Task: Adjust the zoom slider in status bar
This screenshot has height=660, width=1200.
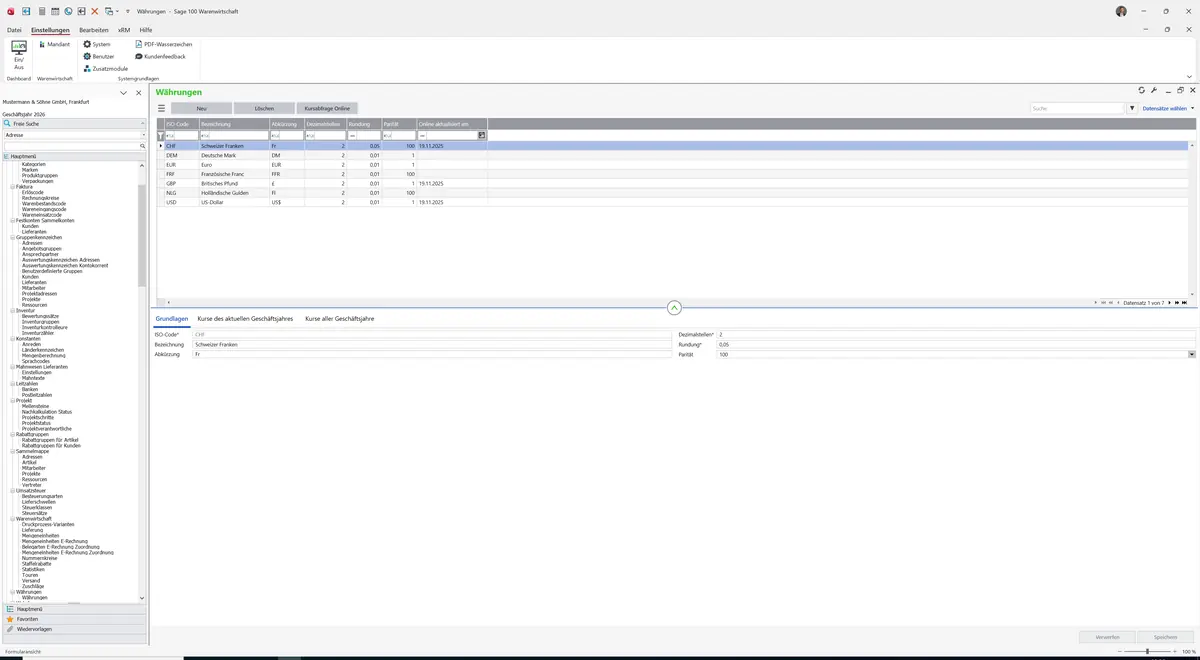Action: pyautogui.click(x=1147, y=651)
